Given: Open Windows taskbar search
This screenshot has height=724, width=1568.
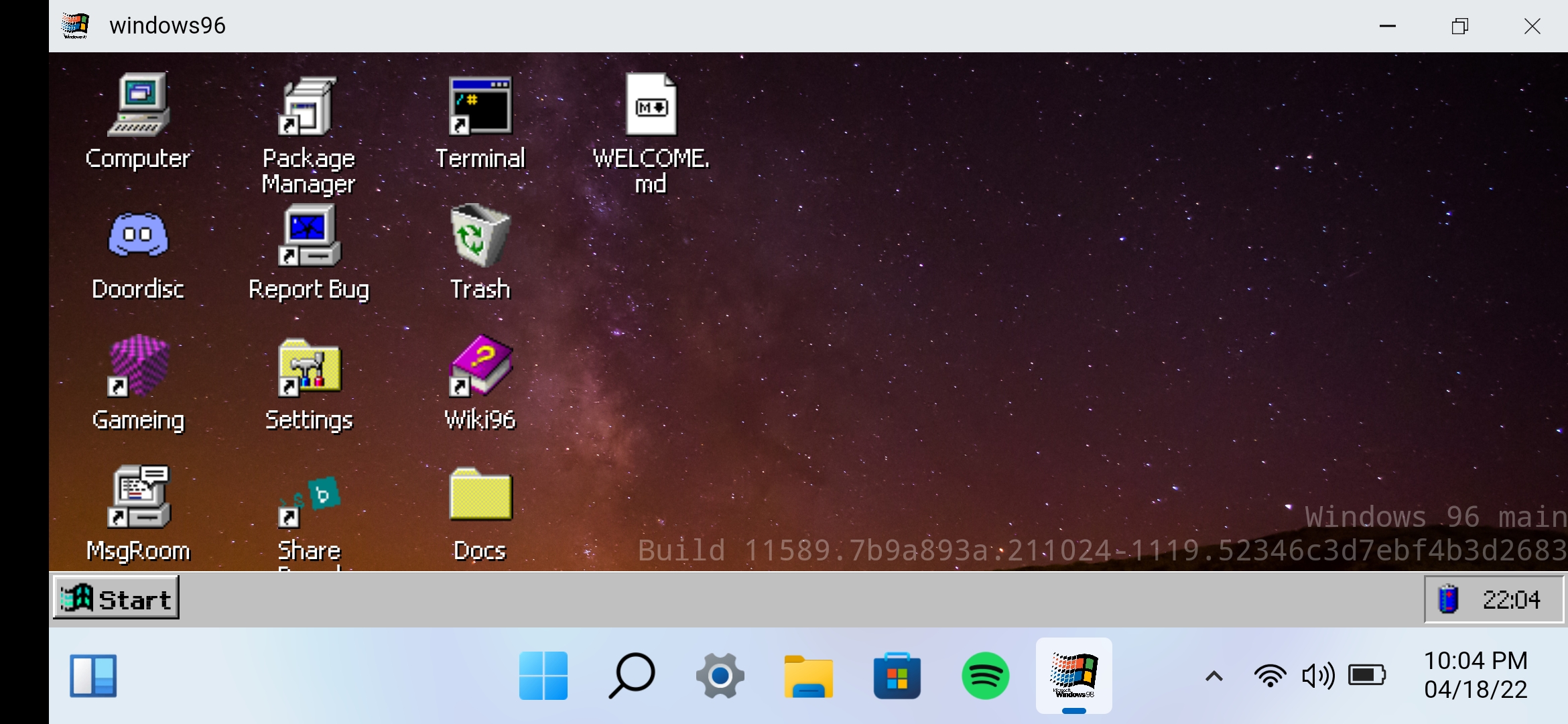Looking at the screenshot, I should (631, 676).
